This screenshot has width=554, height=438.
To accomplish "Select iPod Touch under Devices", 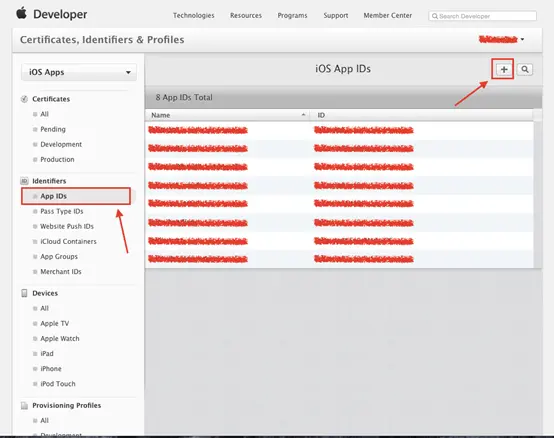I will coord(58,384).
